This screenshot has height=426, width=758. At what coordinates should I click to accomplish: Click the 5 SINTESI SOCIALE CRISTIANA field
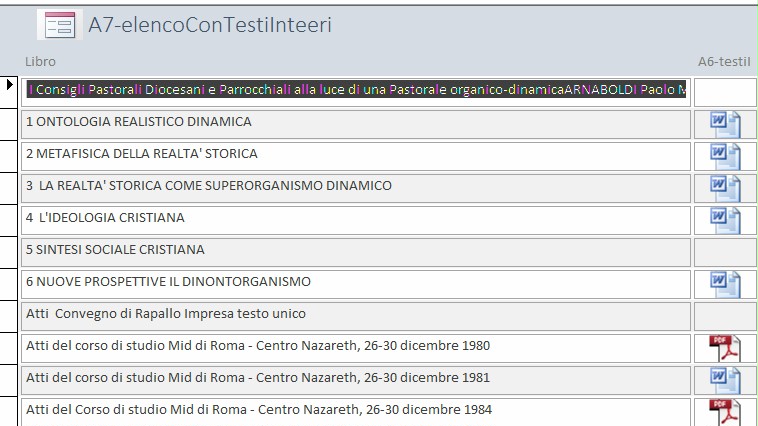click(356, 252)
